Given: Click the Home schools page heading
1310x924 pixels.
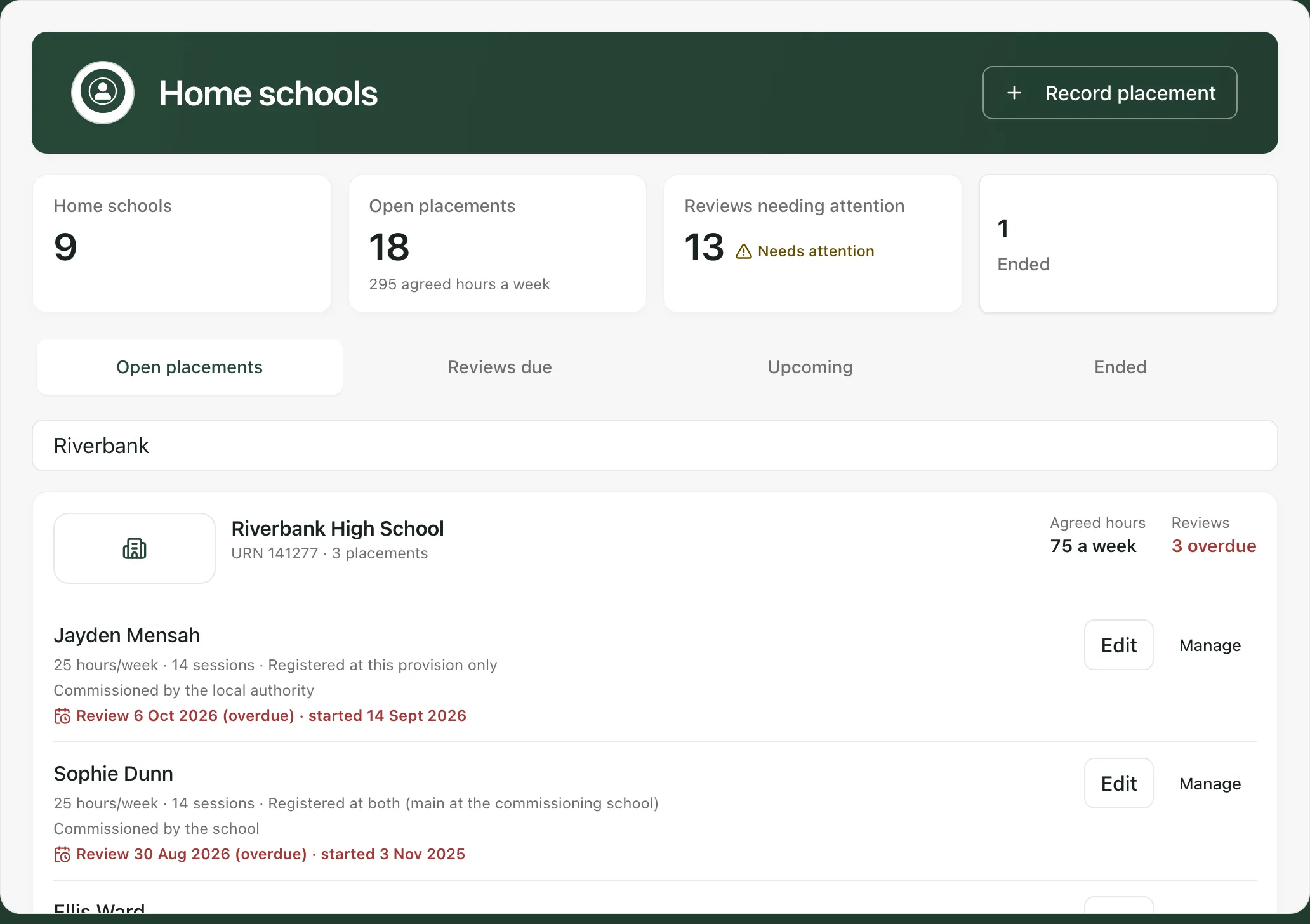Looking at the screenshot, I should coord(268,93).
